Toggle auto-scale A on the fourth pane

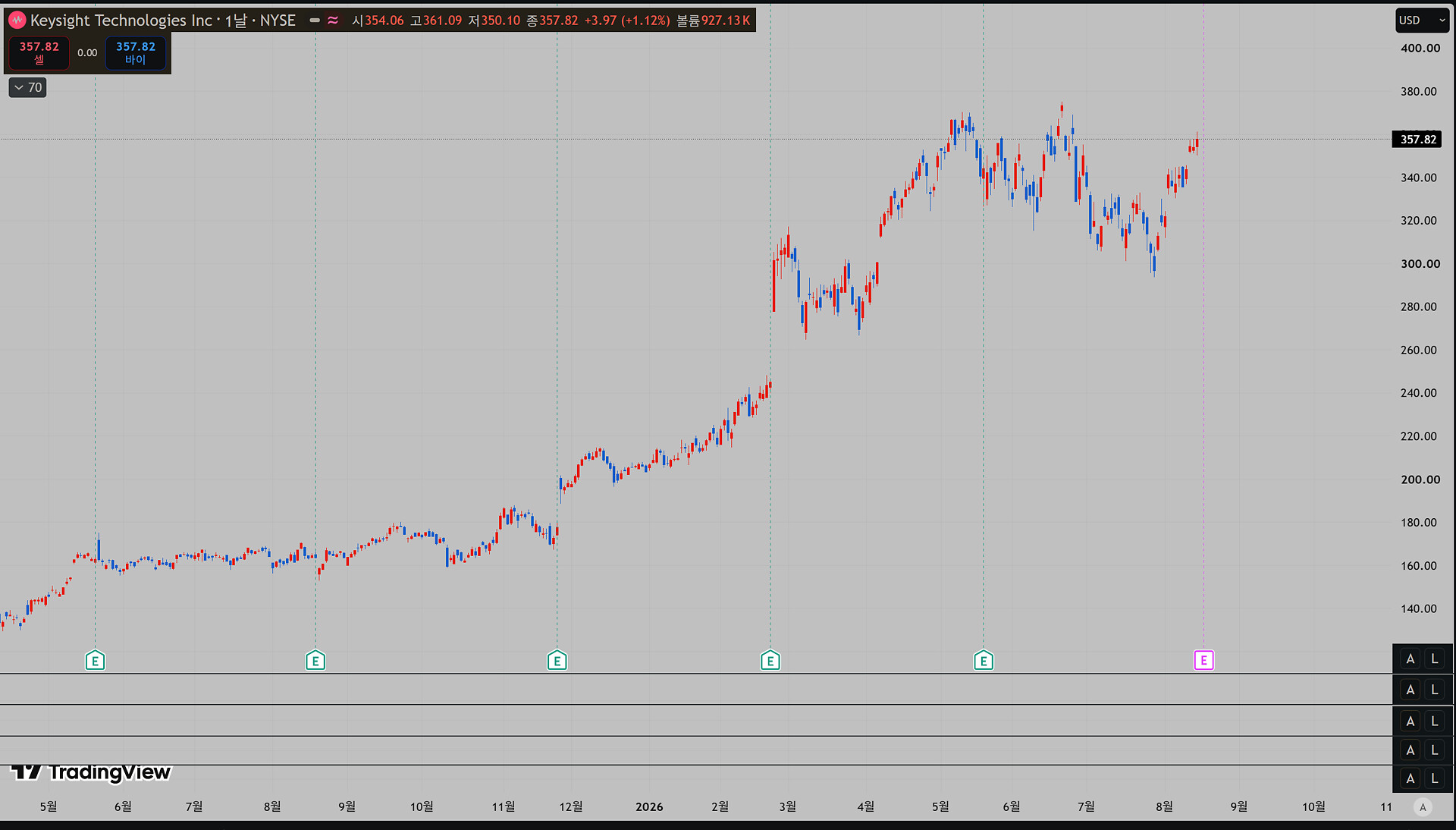coord(1410,750)
